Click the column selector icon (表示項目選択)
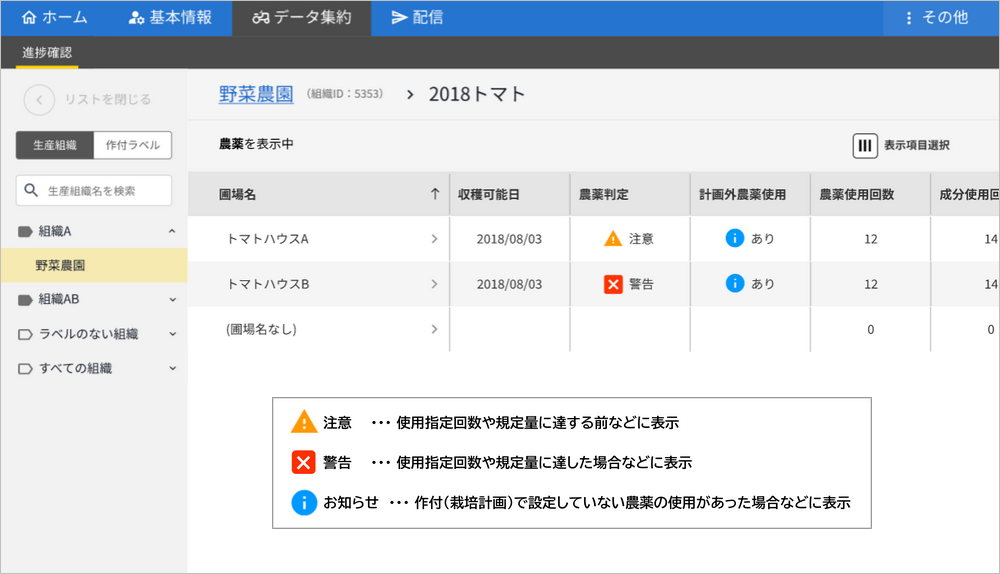 (x=864, y=145)
